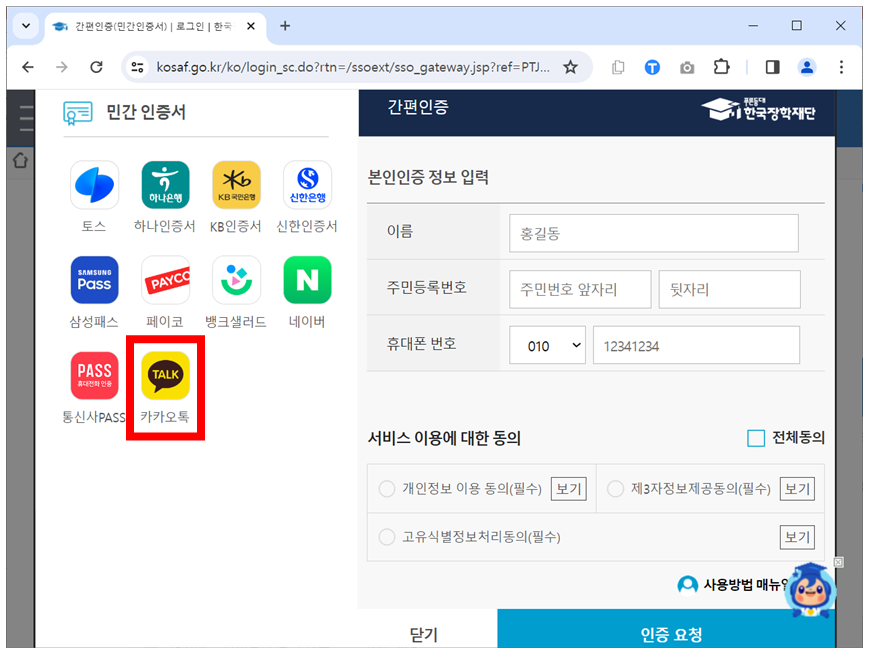The image size is (869, 654).
Task: Click the browser forward arrow
Action: click(62, 67)
